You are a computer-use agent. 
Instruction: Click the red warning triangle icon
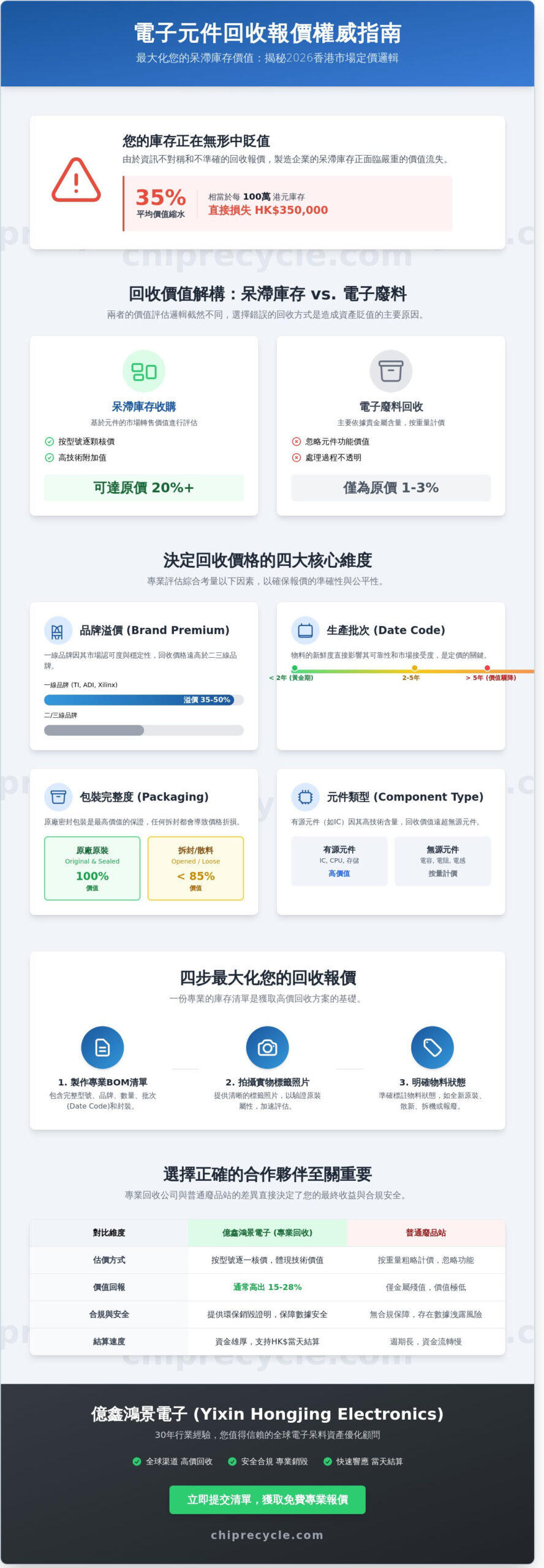pyautogui.click(x=76, y=179)
